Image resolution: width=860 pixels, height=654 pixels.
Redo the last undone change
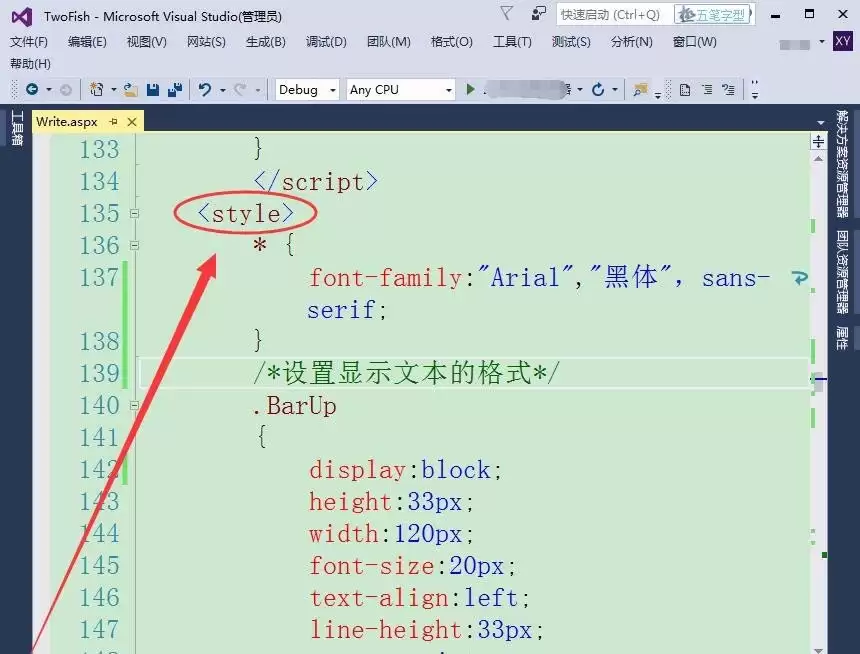(238, 89)
